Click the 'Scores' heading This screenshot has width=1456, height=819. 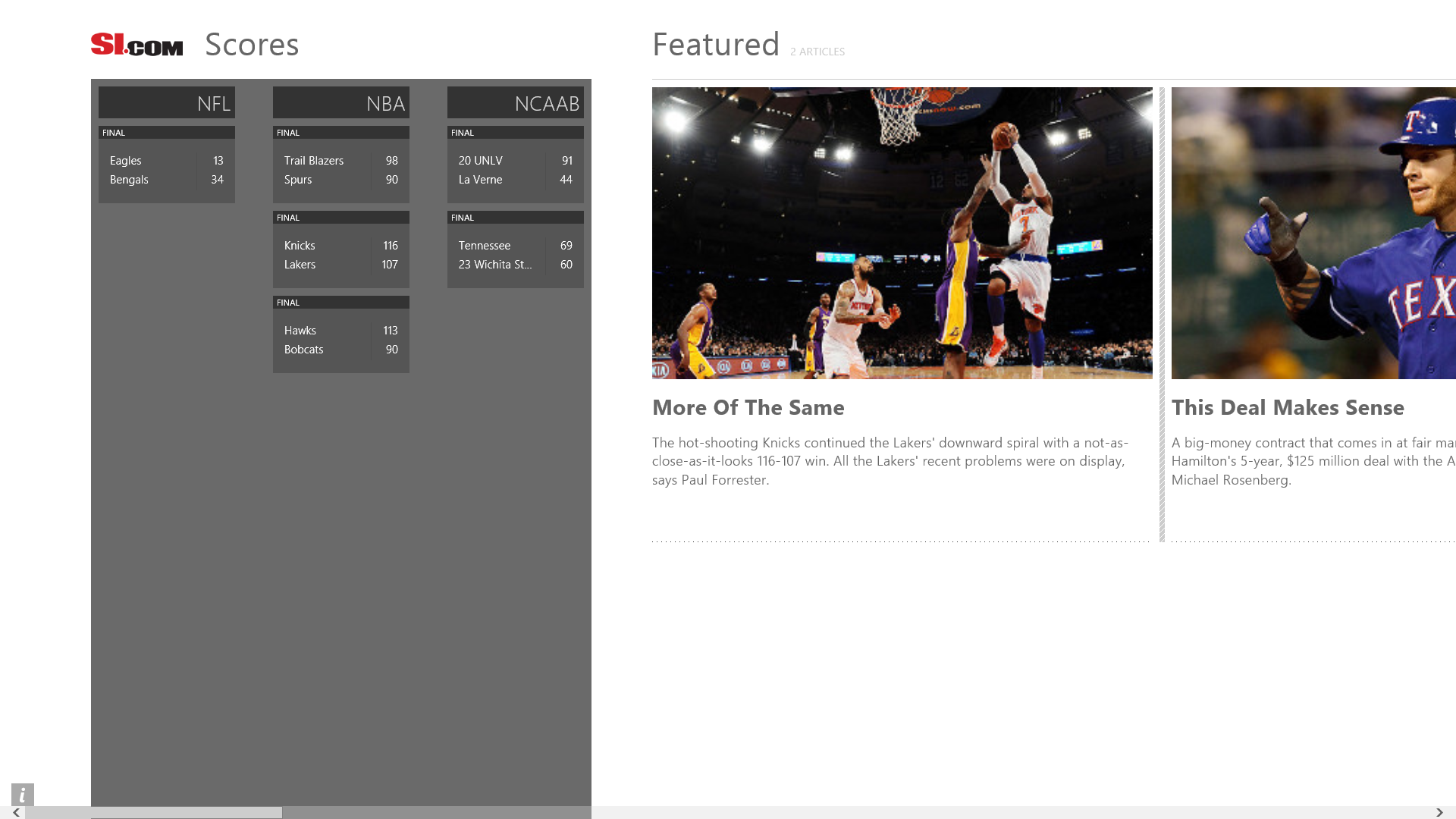(x=251, y=44)
